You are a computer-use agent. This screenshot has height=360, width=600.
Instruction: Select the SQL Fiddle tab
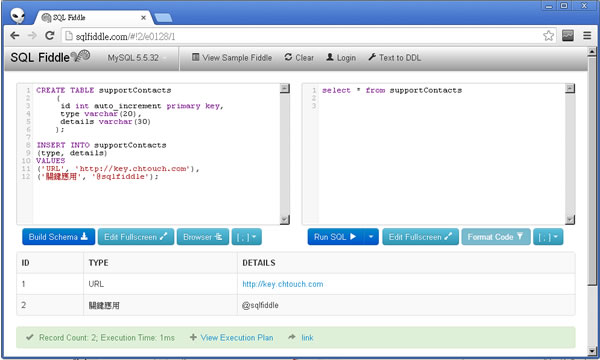93,18
